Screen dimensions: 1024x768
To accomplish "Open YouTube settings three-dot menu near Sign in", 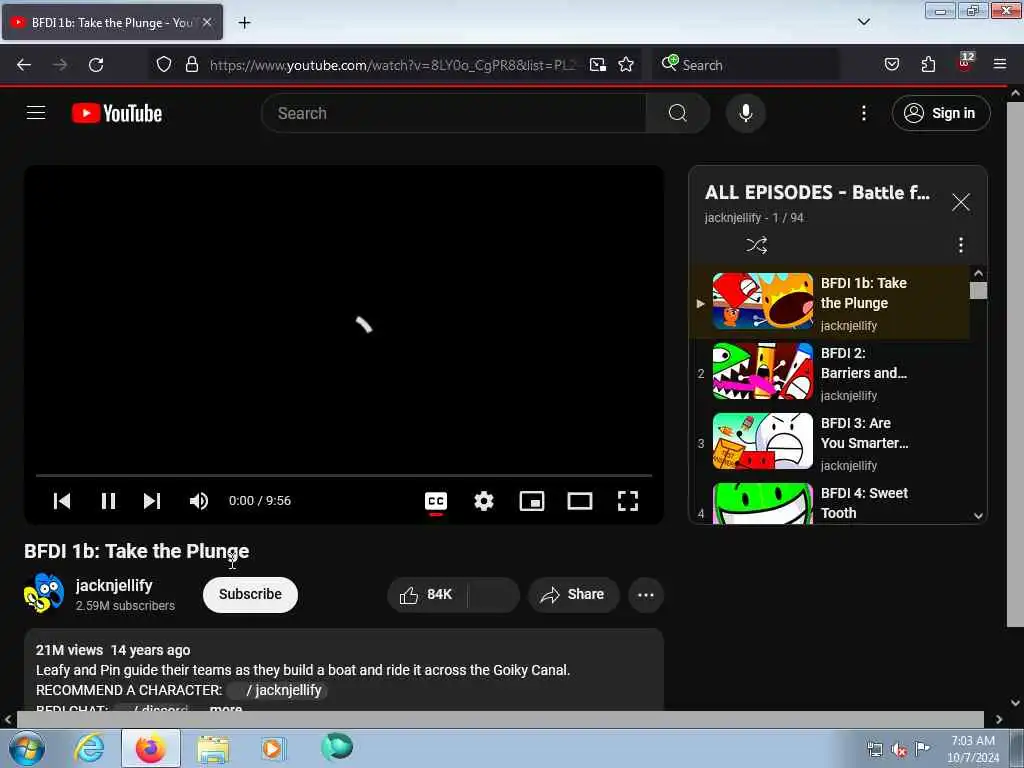I will point(863,113).
